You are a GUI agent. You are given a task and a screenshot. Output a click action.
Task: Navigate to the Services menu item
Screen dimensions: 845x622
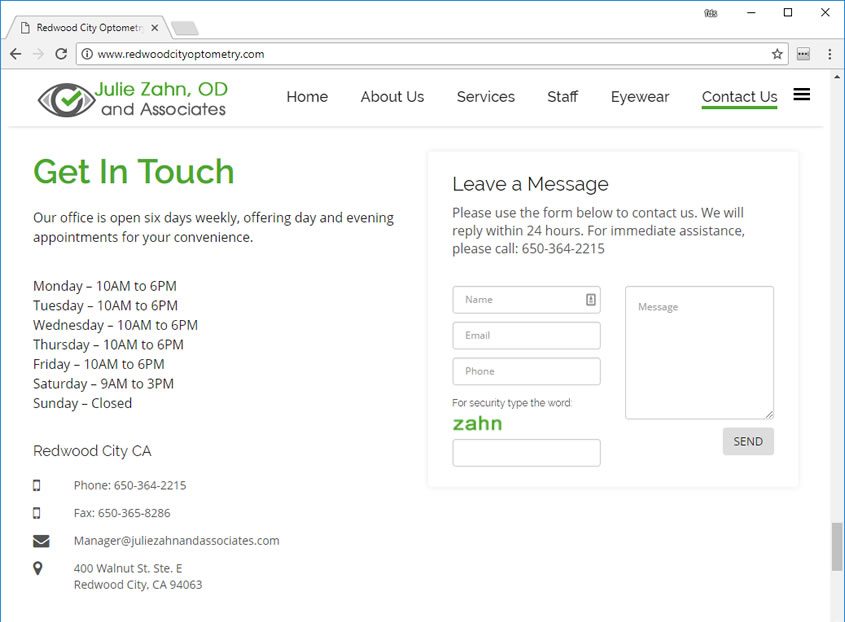pos(485,97)
